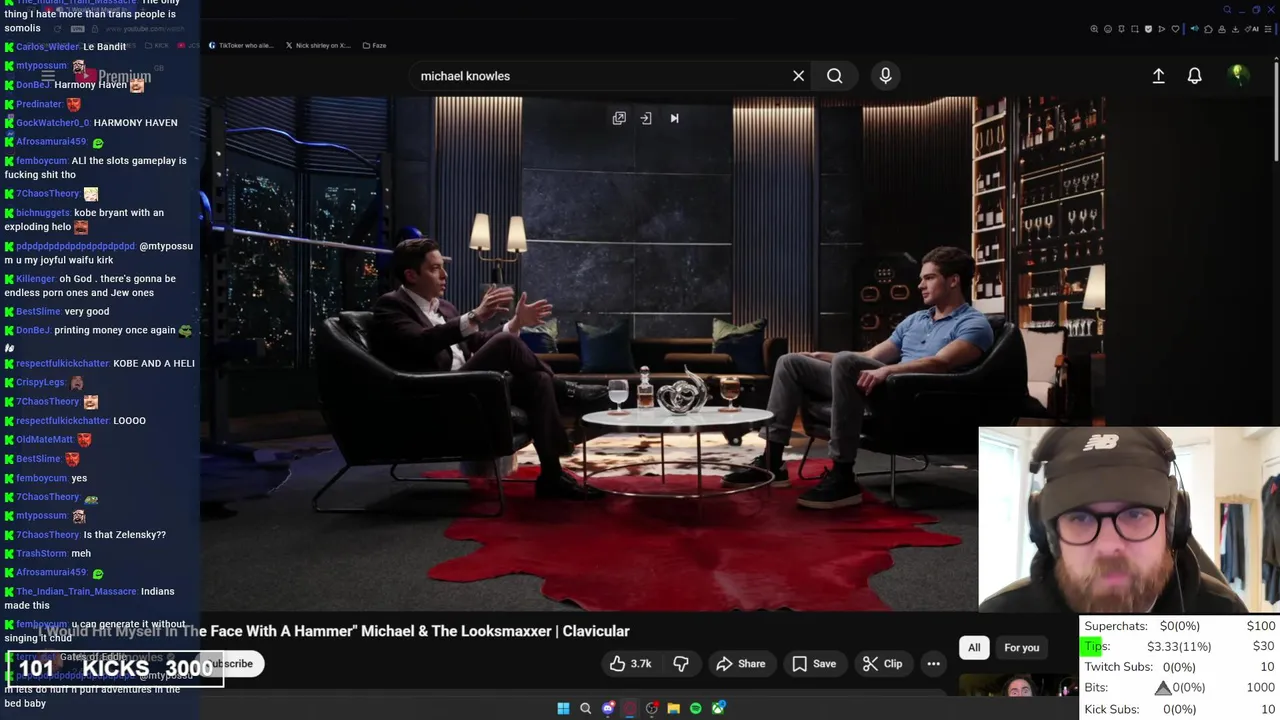Click chat username The_Indian_Train_Massacre saying Indians made this
The height and width of the screenshot is (720, 1280).
[x=76, y=592]
